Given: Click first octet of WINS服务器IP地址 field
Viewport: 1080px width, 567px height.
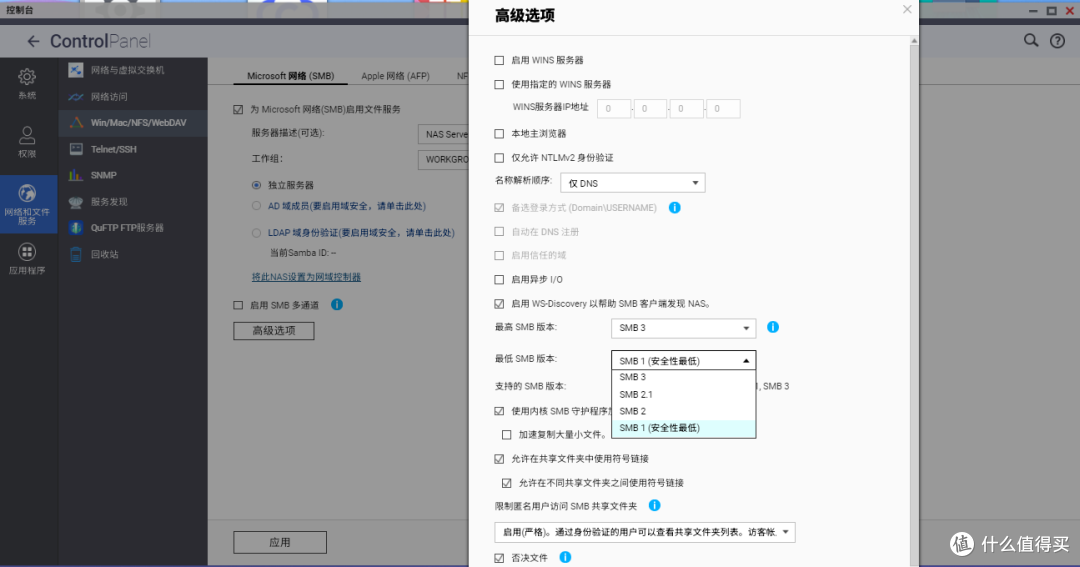Looking at the screenshot, I should (x=614, y=108).
